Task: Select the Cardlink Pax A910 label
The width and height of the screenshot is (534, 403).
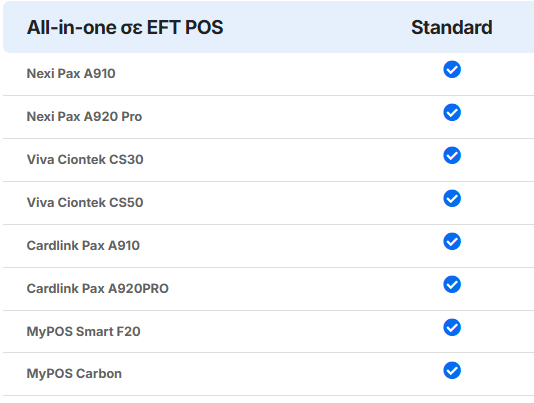Action: click(83, 245)
